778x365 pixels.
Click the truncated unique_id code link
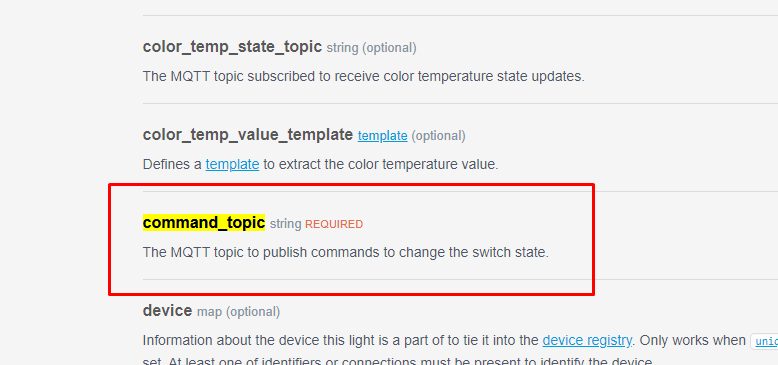(766, 341)
